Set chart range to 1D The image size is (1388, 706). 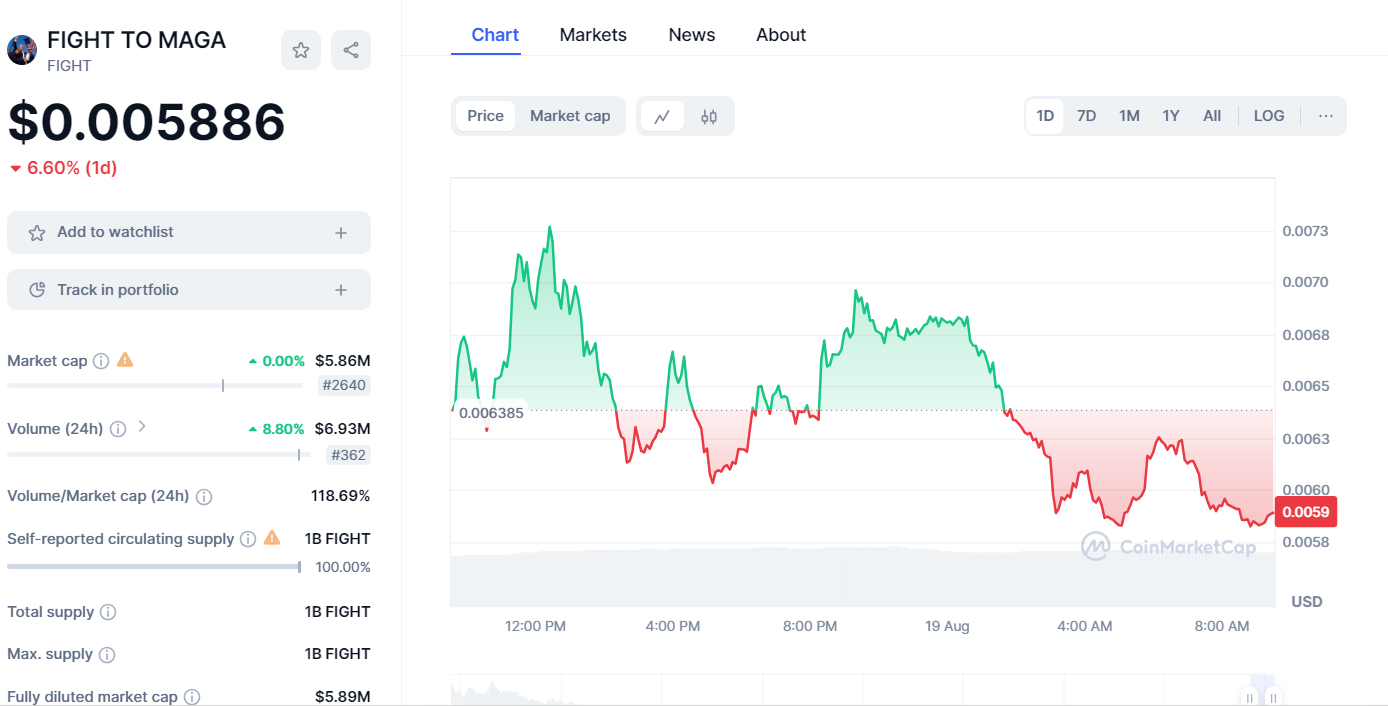(1045, 116)
